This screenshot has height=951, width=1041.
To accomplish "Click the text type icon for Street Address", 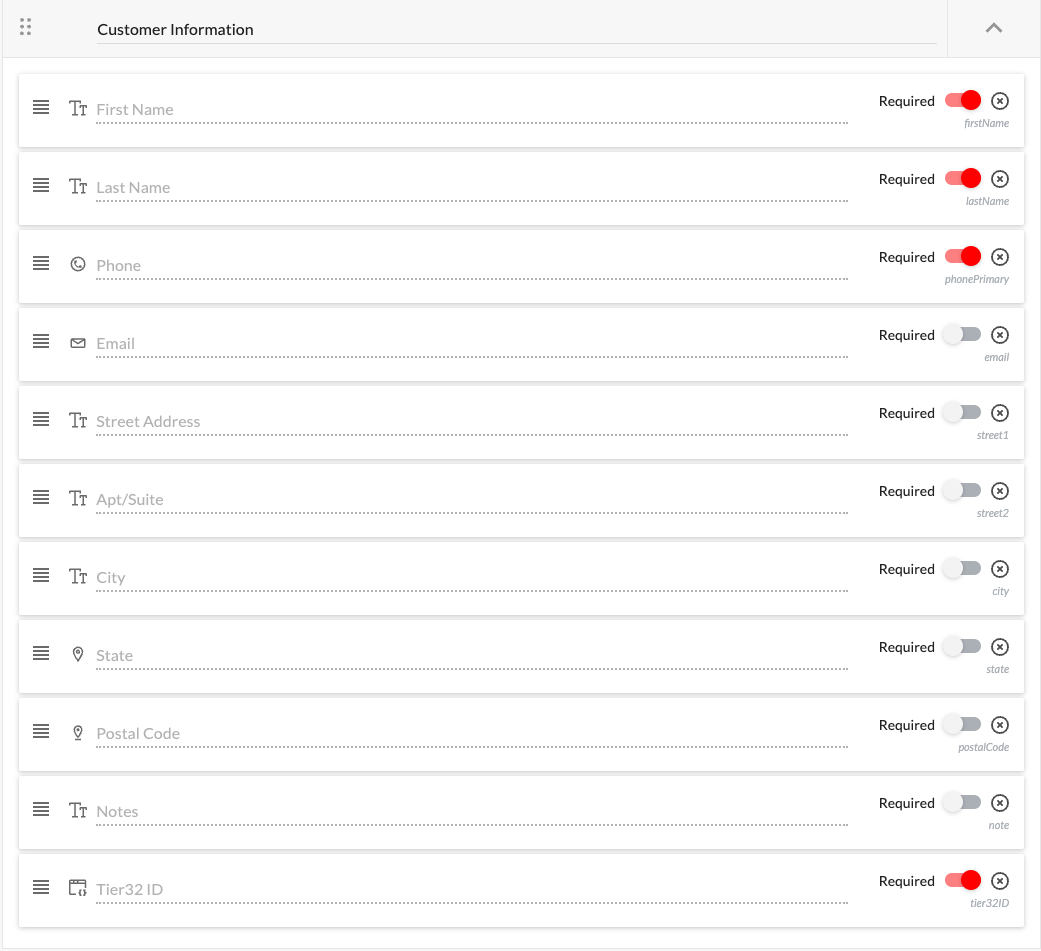I will [78, 420].
